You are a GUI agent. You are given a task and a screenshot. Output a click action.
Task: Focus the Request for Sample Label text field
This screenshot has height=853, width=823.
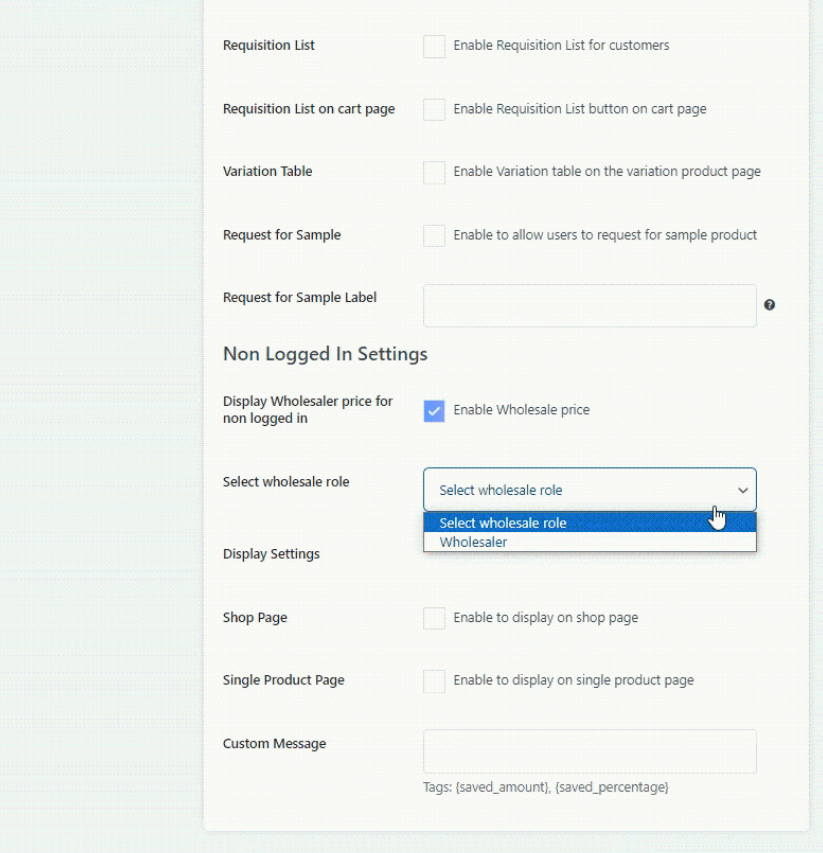tap(589, 305)
